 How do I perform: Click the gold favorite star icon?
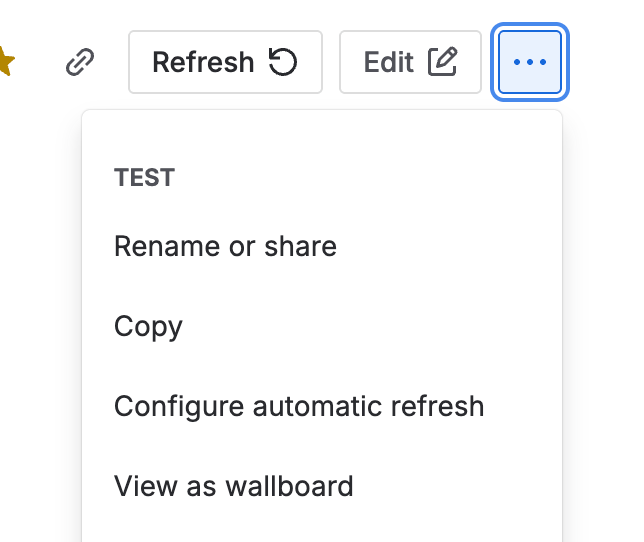(5, 62)
